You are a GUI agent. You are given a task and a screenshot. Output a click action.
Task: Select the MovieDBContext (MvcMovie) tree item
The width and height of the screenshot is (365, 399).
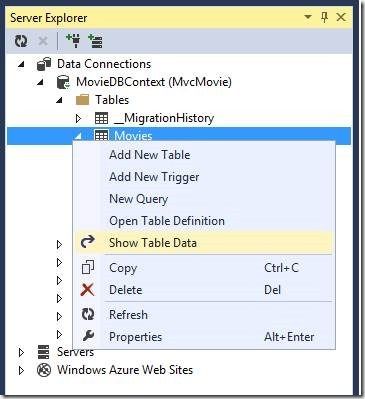pos(154,82)
